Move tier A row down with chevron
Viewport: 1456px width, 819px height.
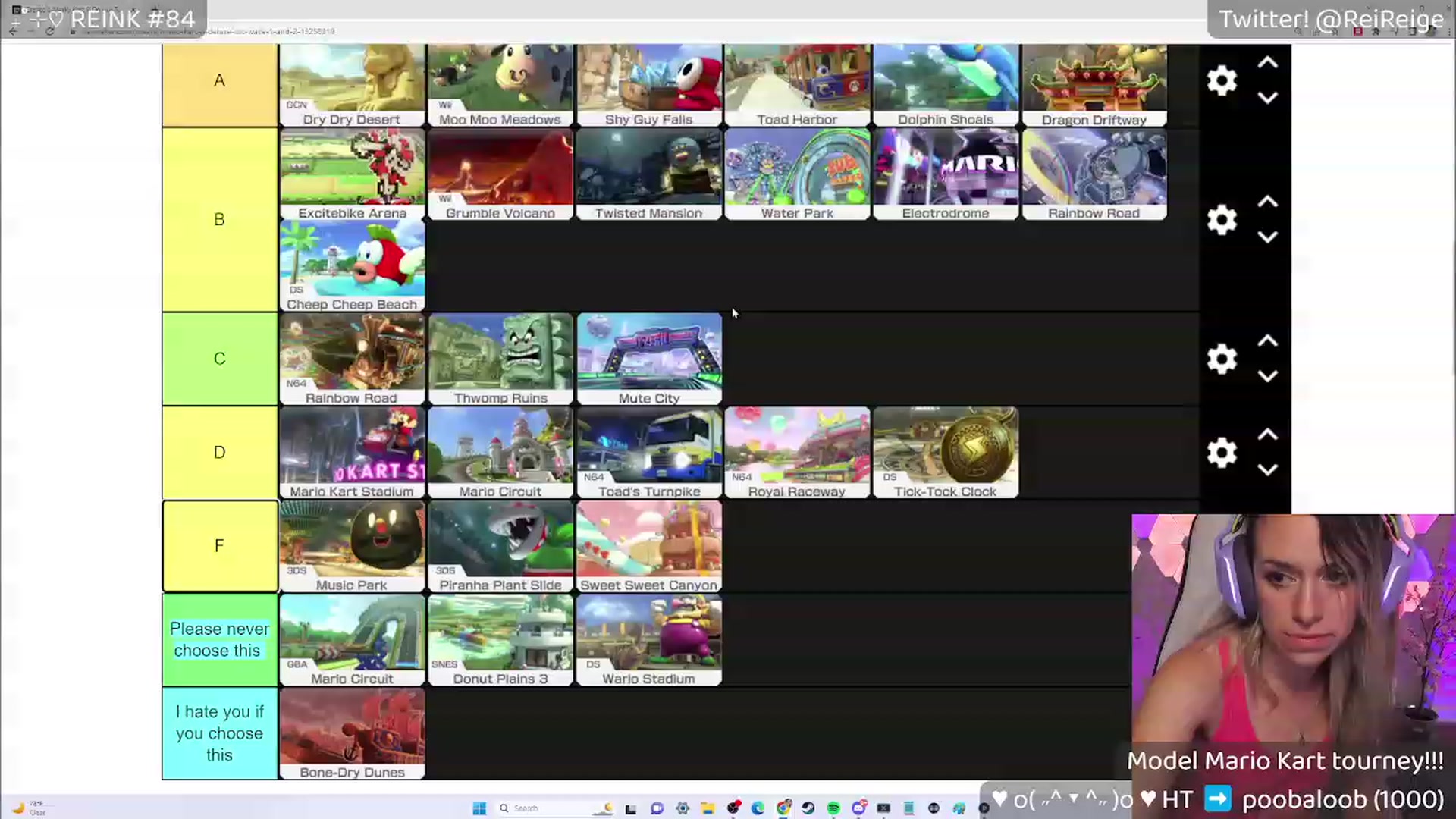(1268, 98)
